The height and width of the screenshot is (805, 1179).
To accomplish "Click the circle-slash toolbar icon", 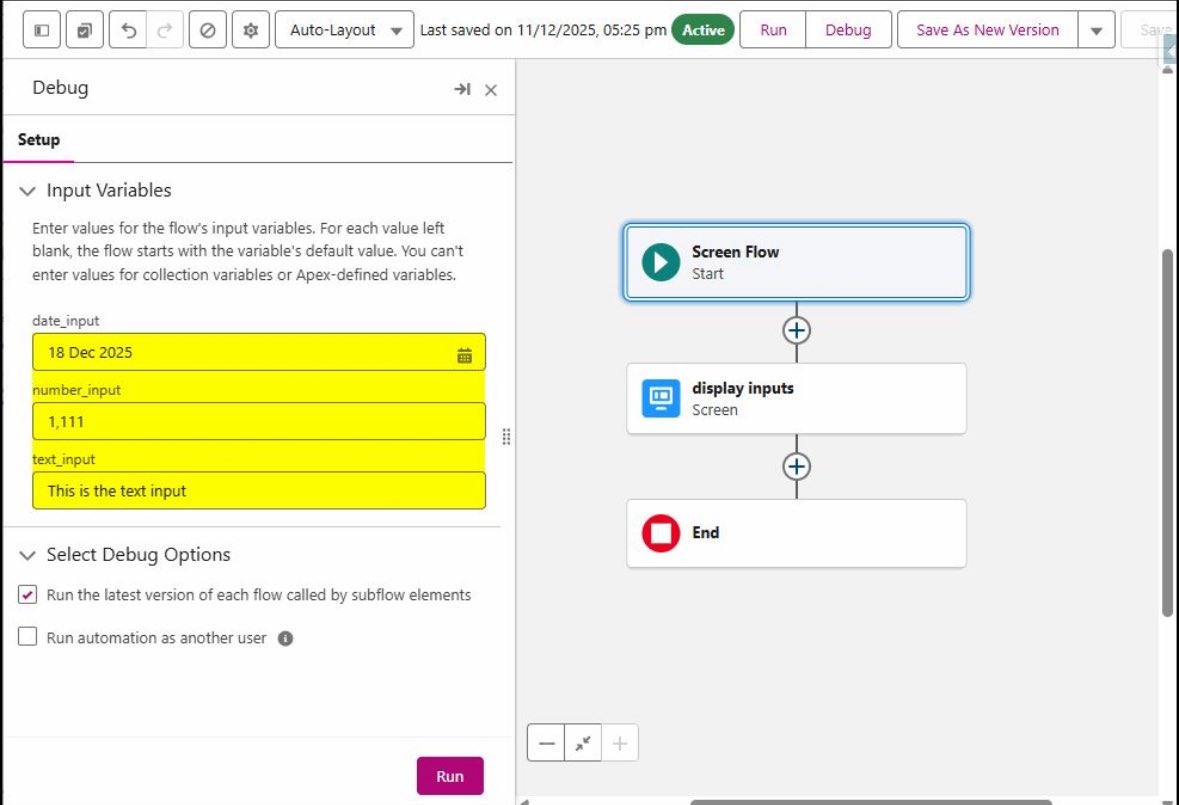I will (x=208, y=30).
